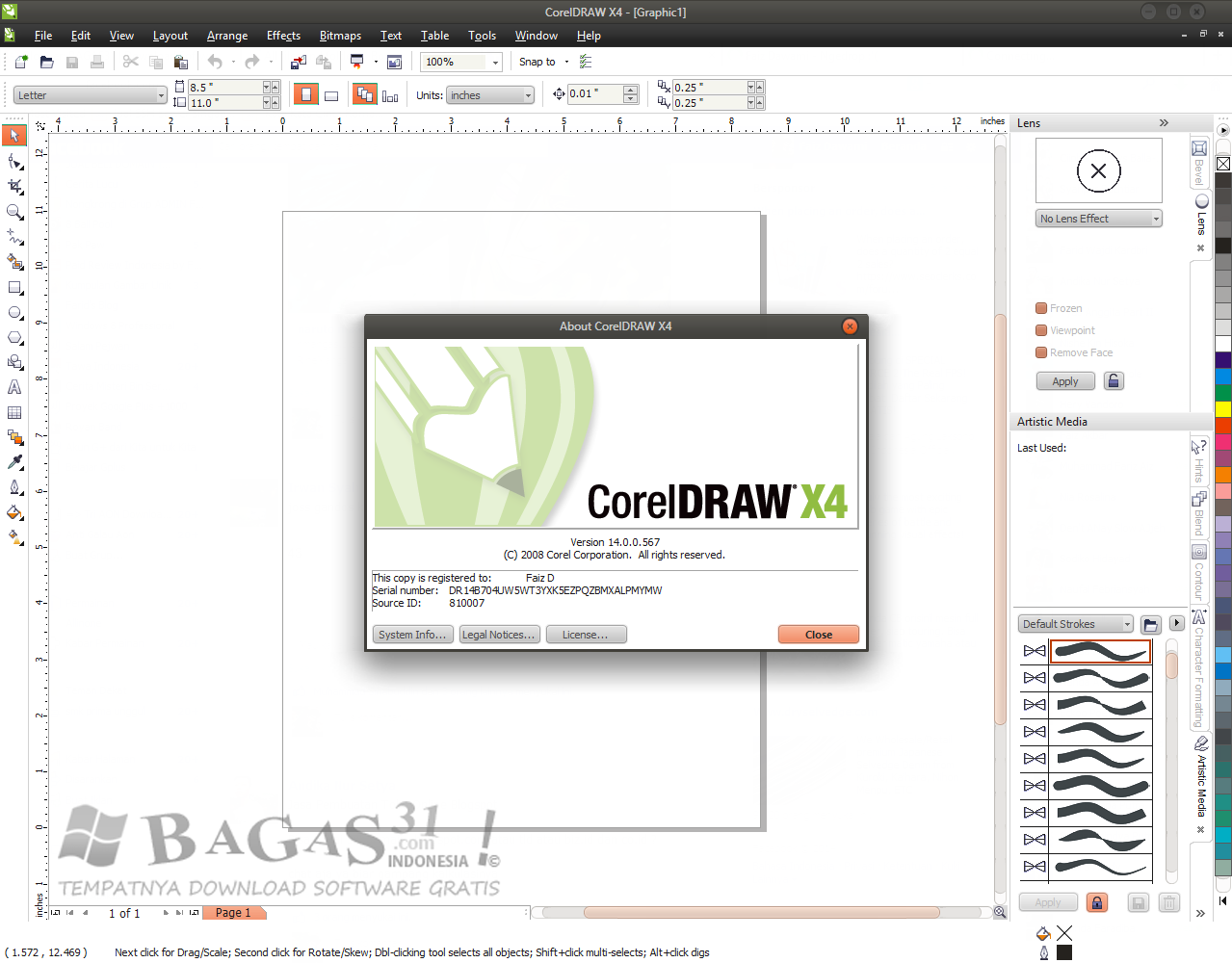Toggle apply layout to all pages
The image size is (1232, 963).
point(364,94)
